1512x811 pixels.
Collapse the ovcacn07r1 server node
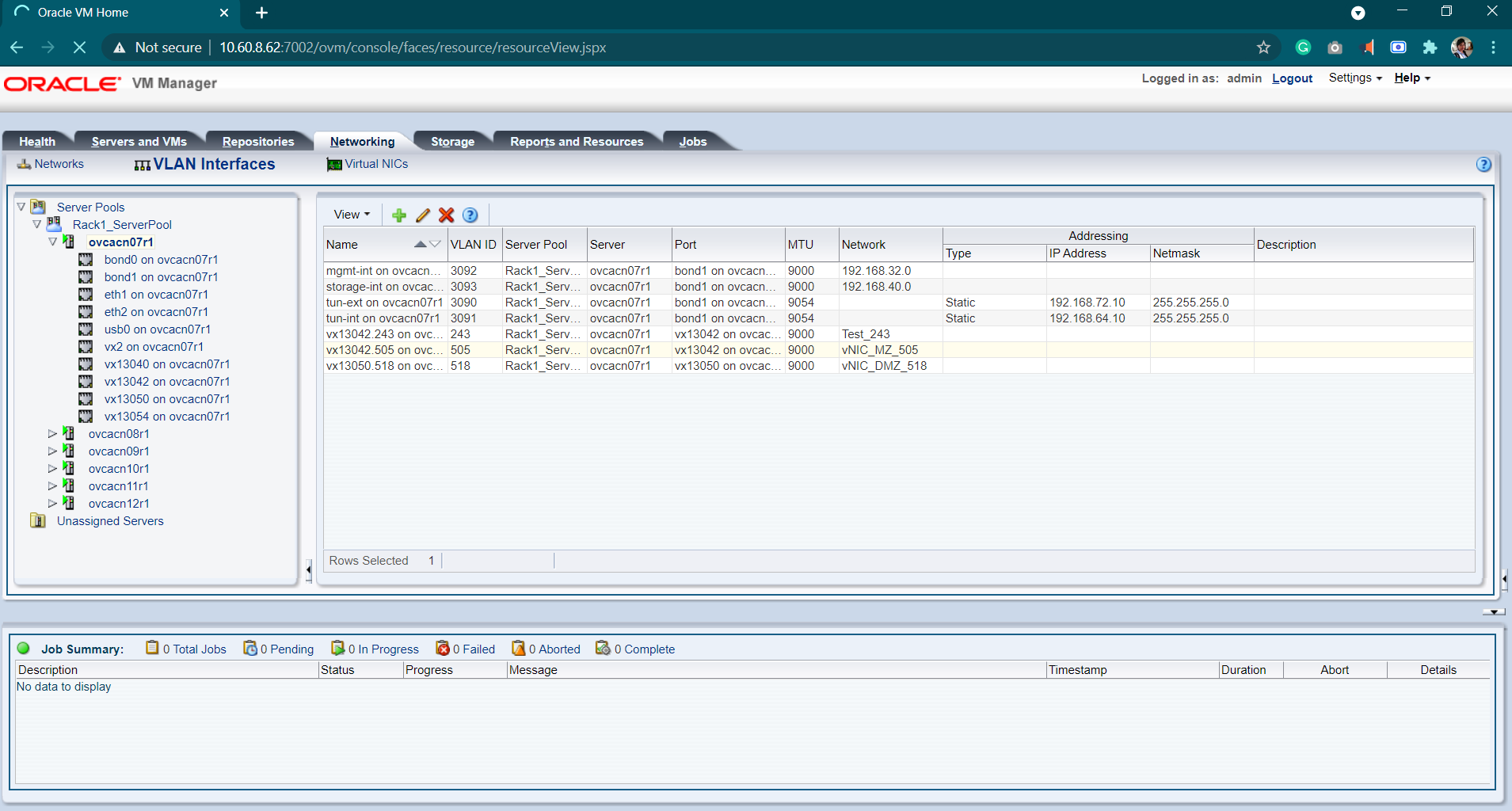(52, 242)
